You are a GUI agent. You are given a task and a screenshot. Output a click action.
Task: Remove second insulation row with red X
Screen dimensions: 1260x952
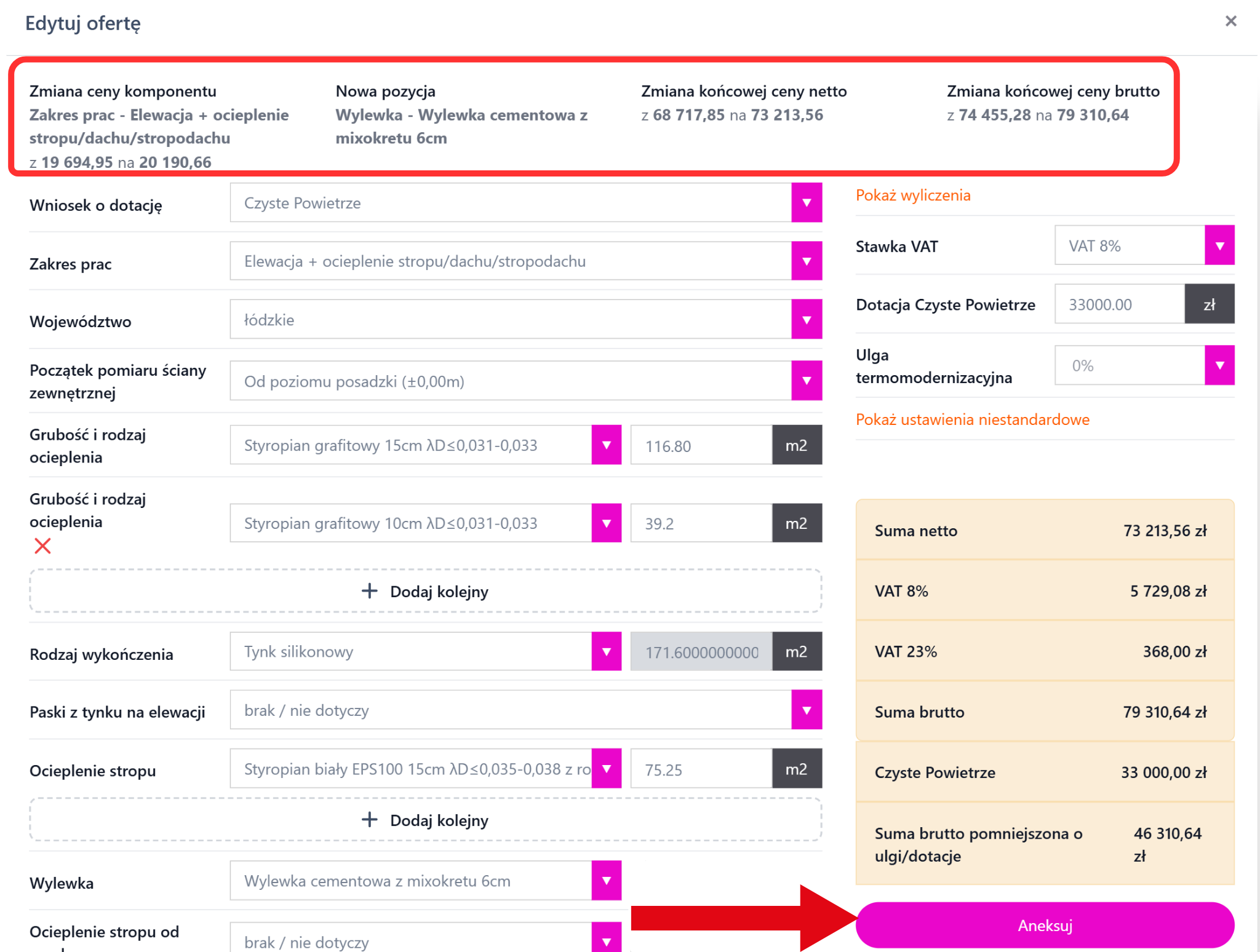[42, 545]
